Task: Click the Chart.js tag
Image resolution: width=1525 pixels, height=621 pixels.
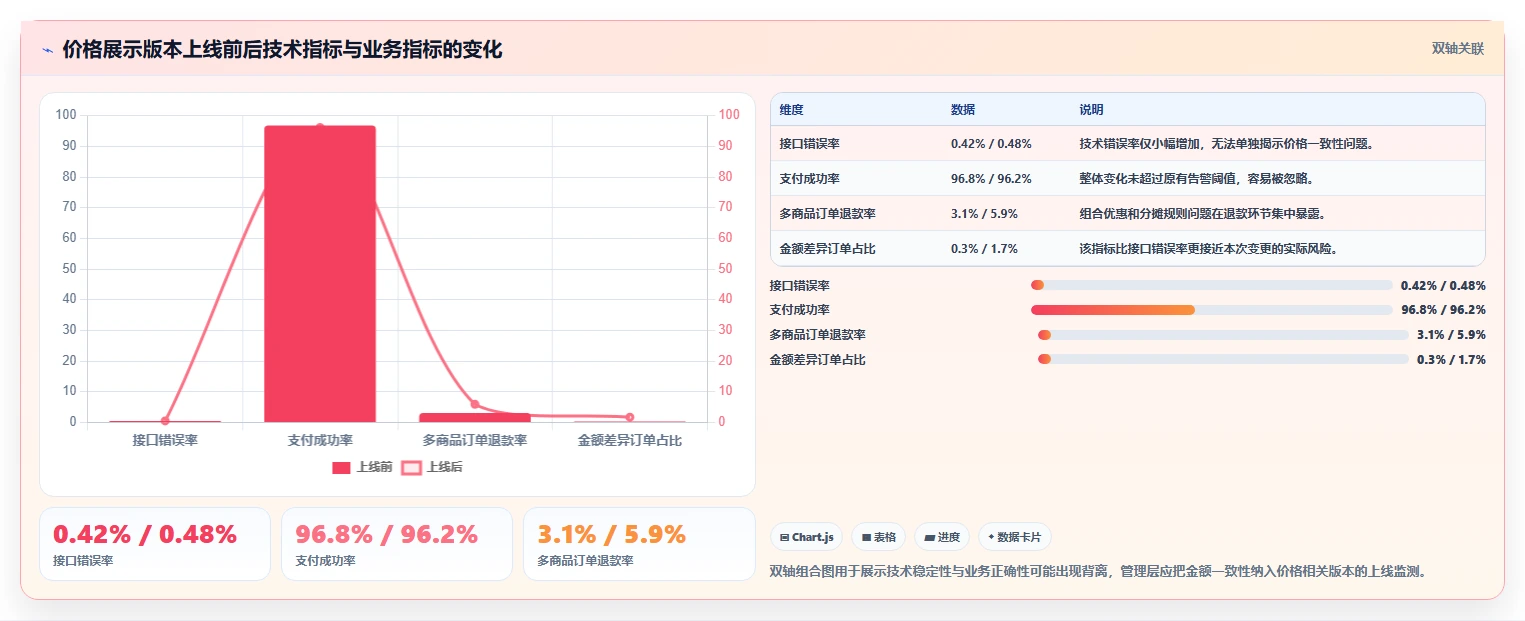Action: tap(806, 537)
